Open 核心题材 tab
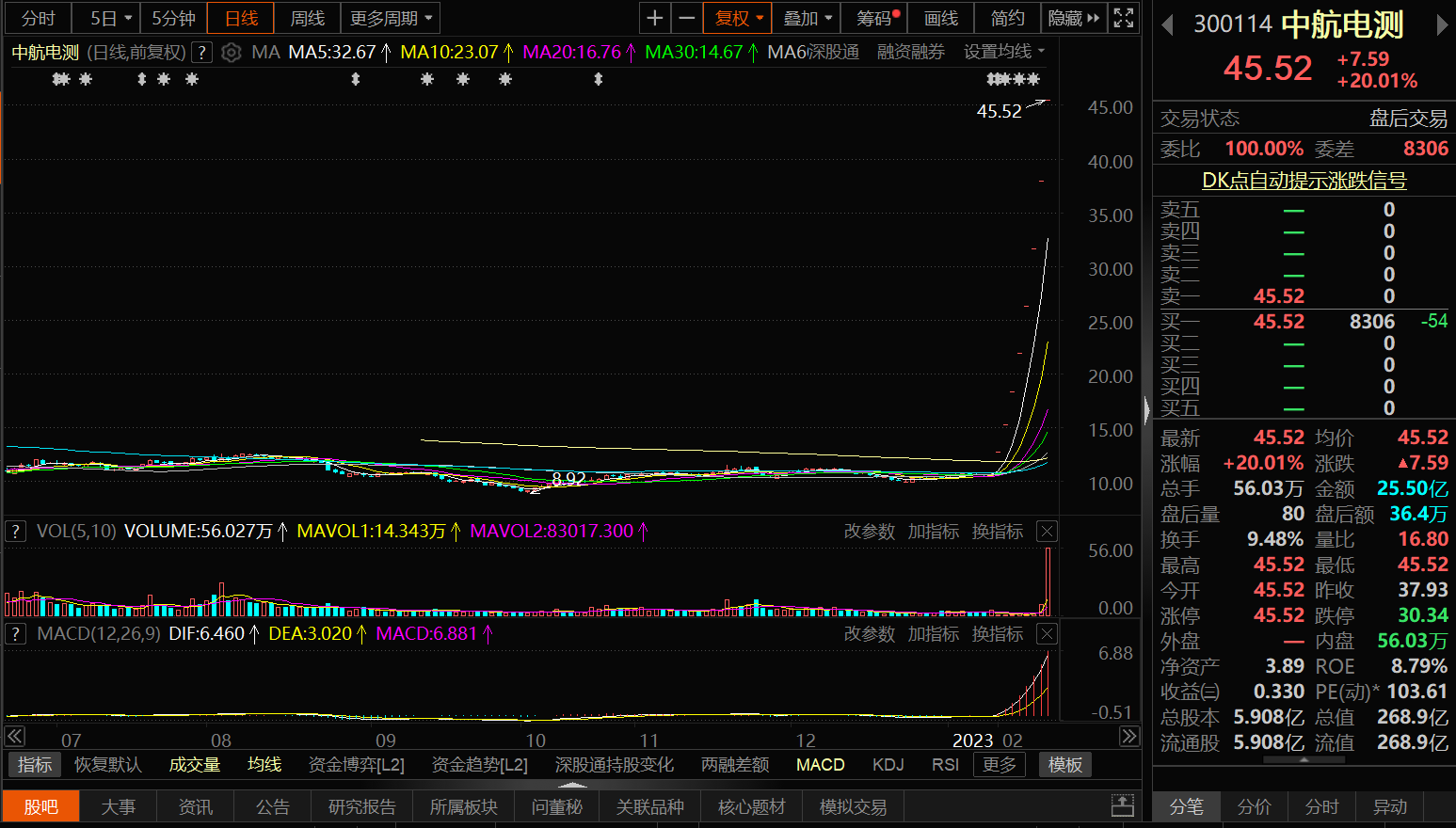Screen dimensions: 1456x828 (751, 806)
